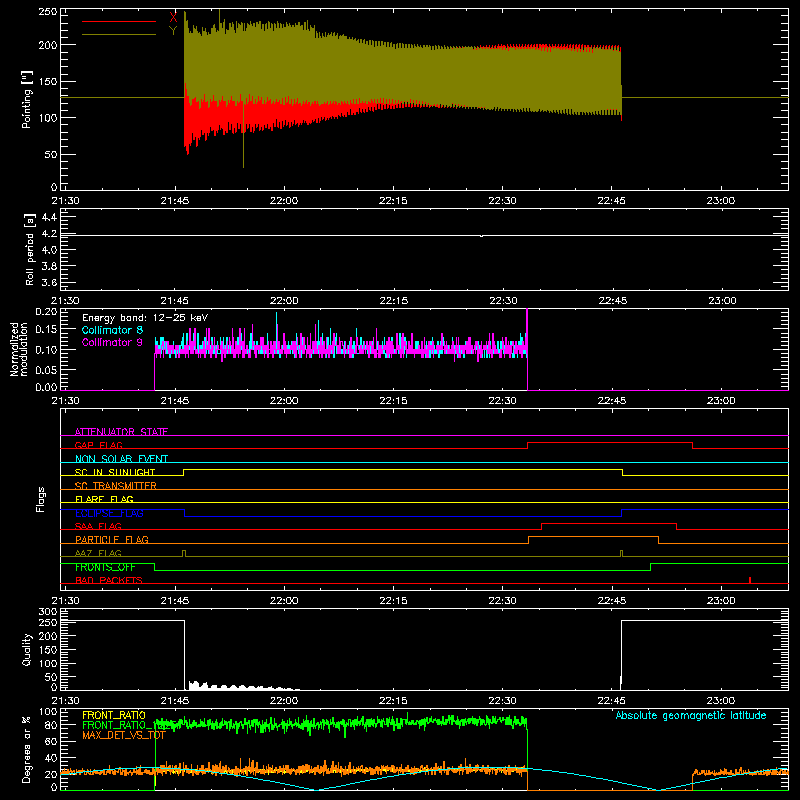
Task: Click the 22:45 tick label under Quality plot
Action: (611, 701)
